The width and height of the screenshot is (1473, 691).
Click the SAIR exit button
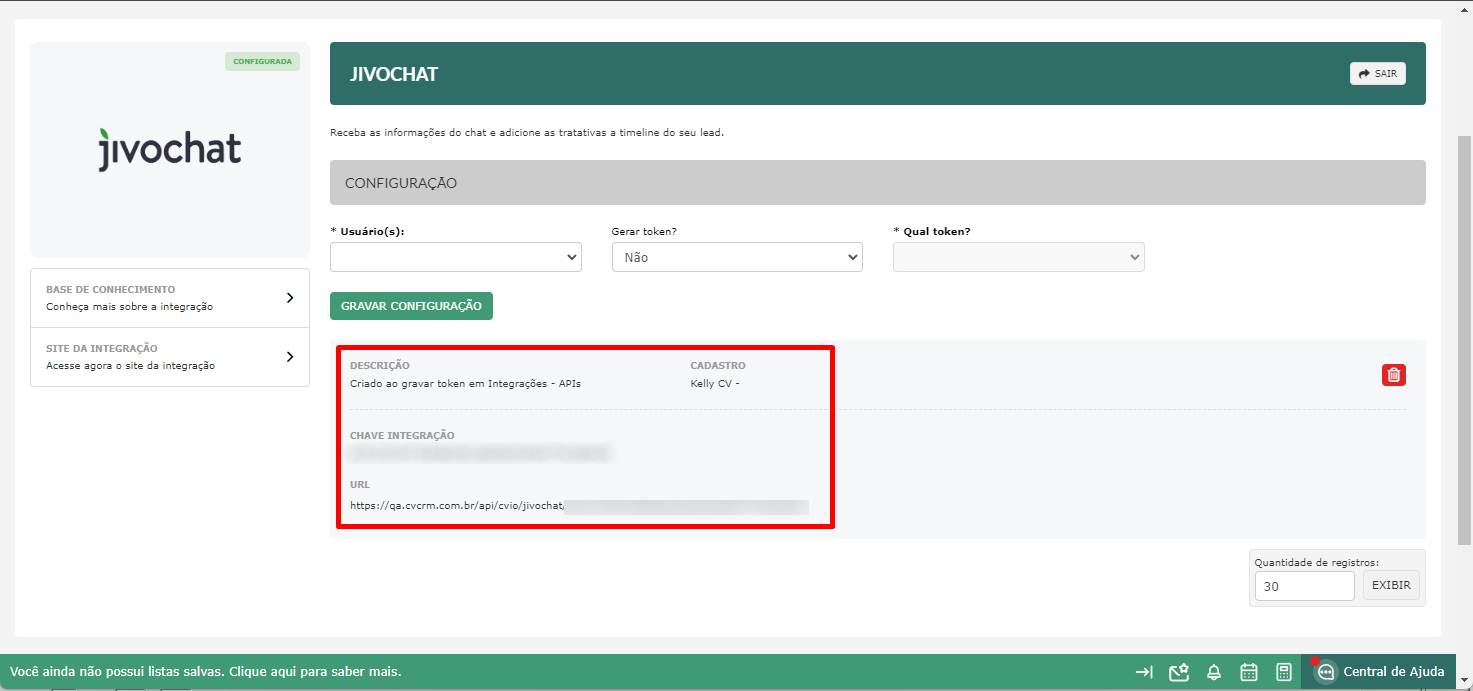coord(1377,74)
